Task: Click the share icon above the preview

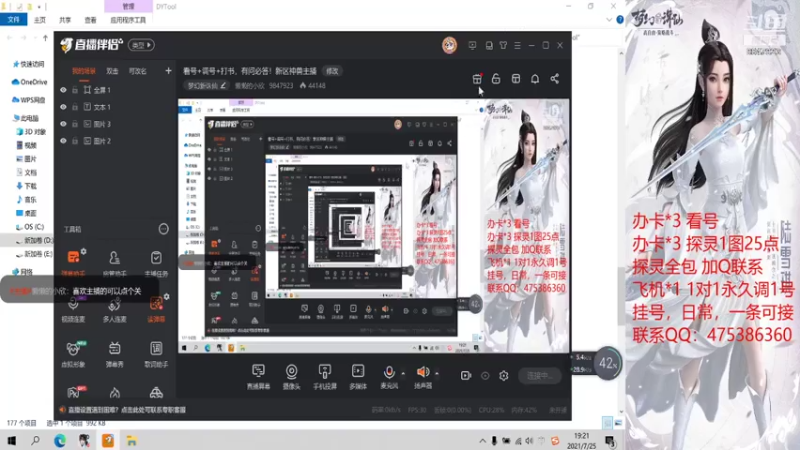Action: tap(555, 79)
